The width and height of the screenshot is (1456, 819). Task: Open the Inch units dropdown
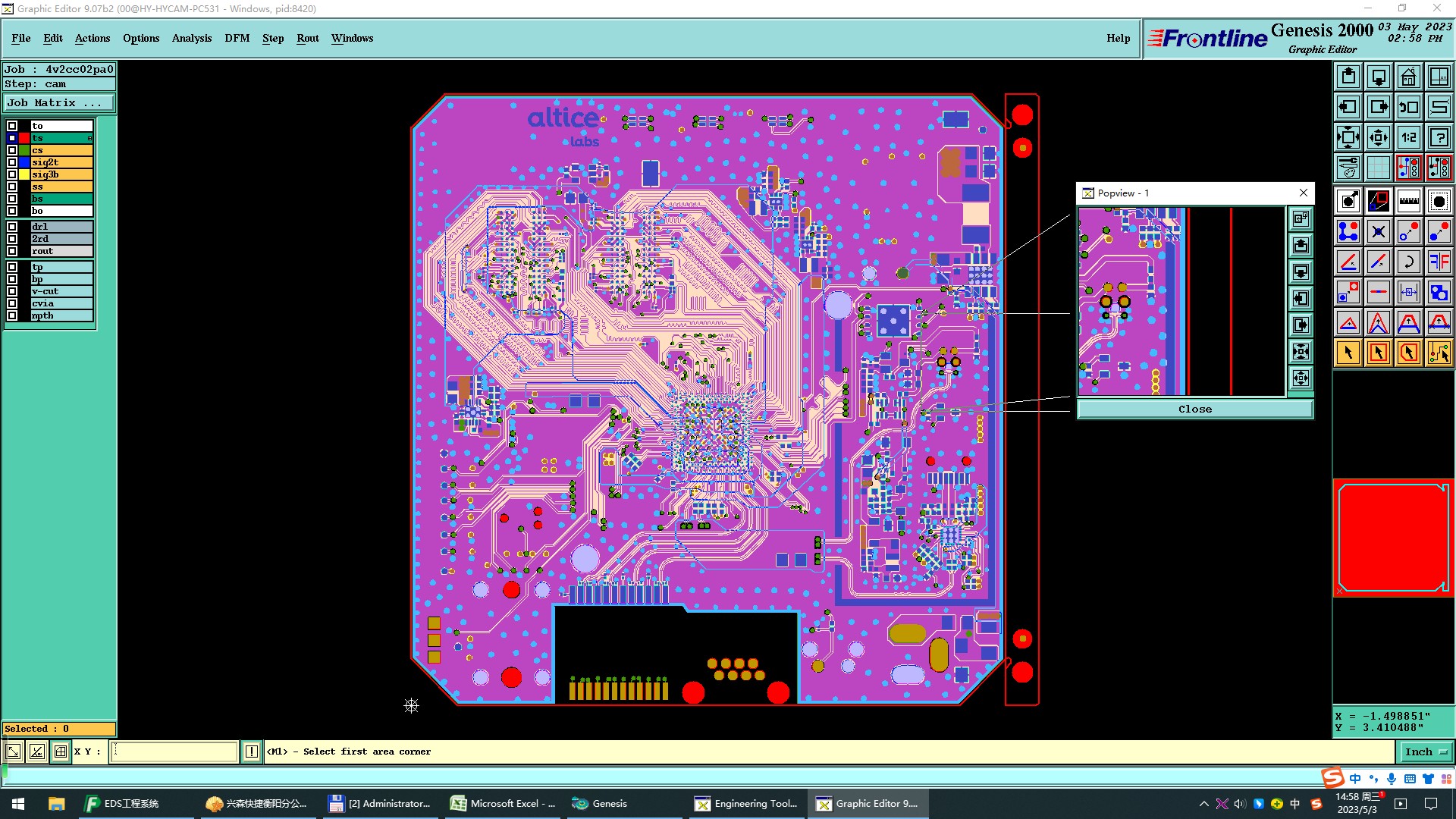[x=1426, y=752]
